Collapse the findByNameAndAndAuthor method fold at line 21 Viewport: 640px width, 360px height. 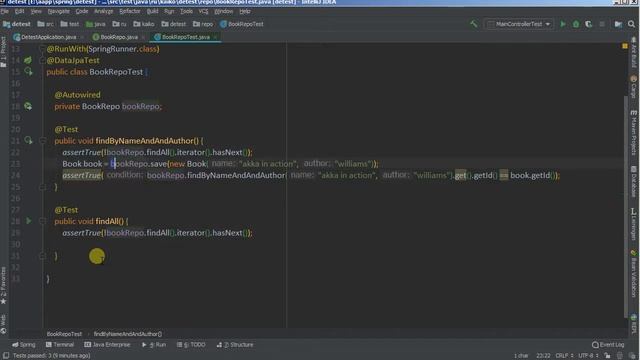pyautogui.click(x=42, y=140)
